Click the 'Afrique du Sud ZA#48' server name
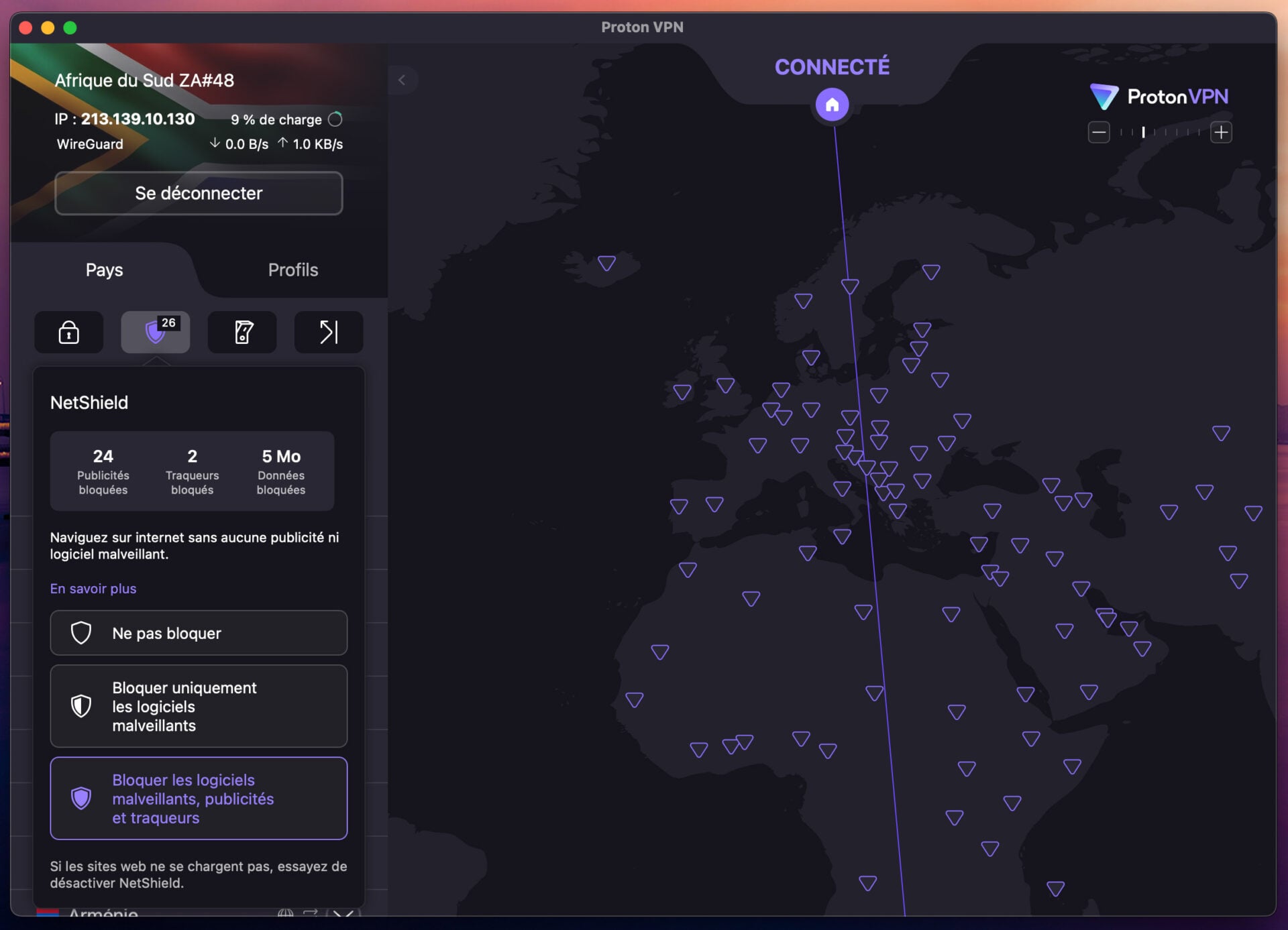The image size is (1288, 930). [x=144, y=80]
